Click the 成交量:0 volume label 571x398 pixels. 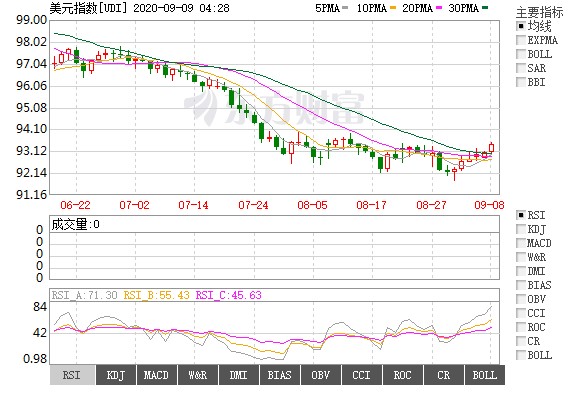[x=75, y=224]
